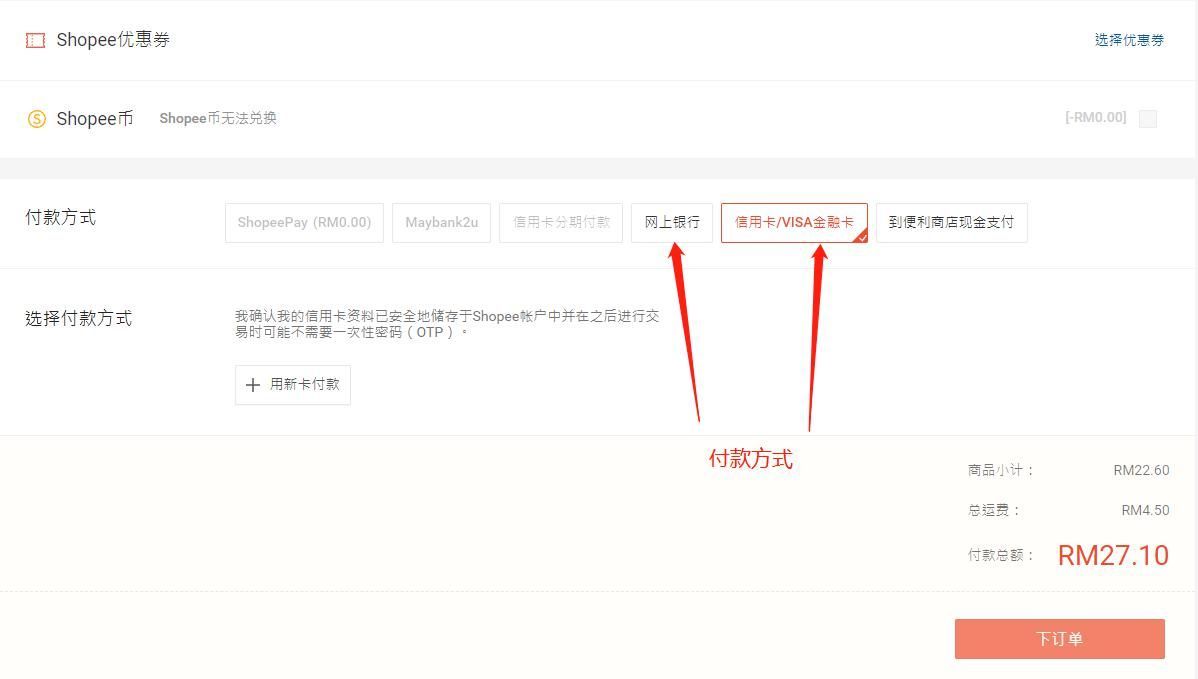The width and height of the screenshot is (1198, 679).
Task: Tick the Shopee币 redeem checkbox
Action: coord(1148,118)
